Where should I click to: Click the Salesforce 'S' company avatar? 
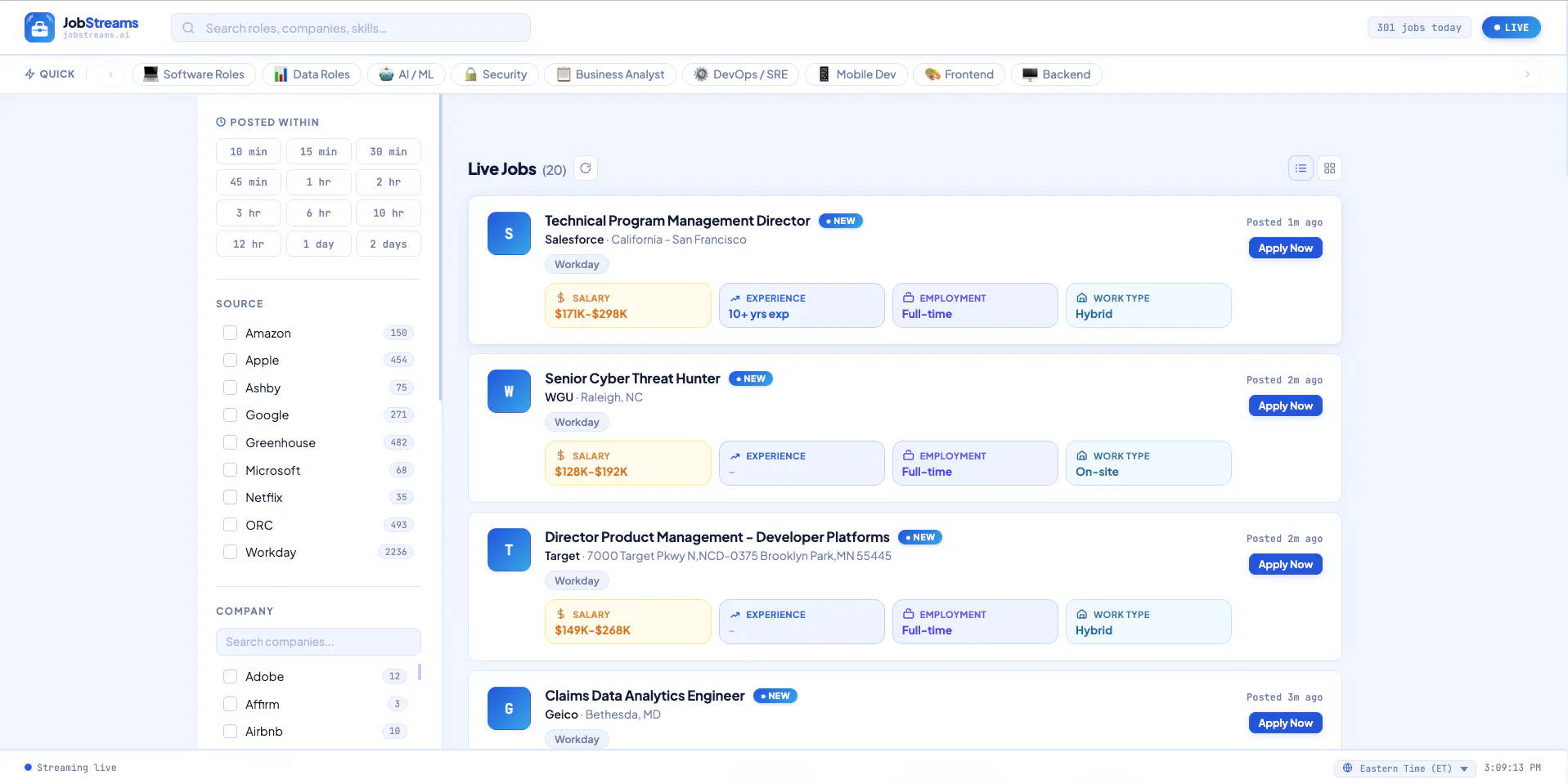(509, 234)
